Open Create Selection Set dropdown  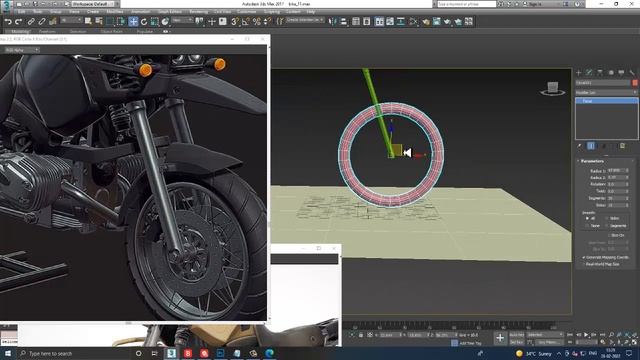305,20
